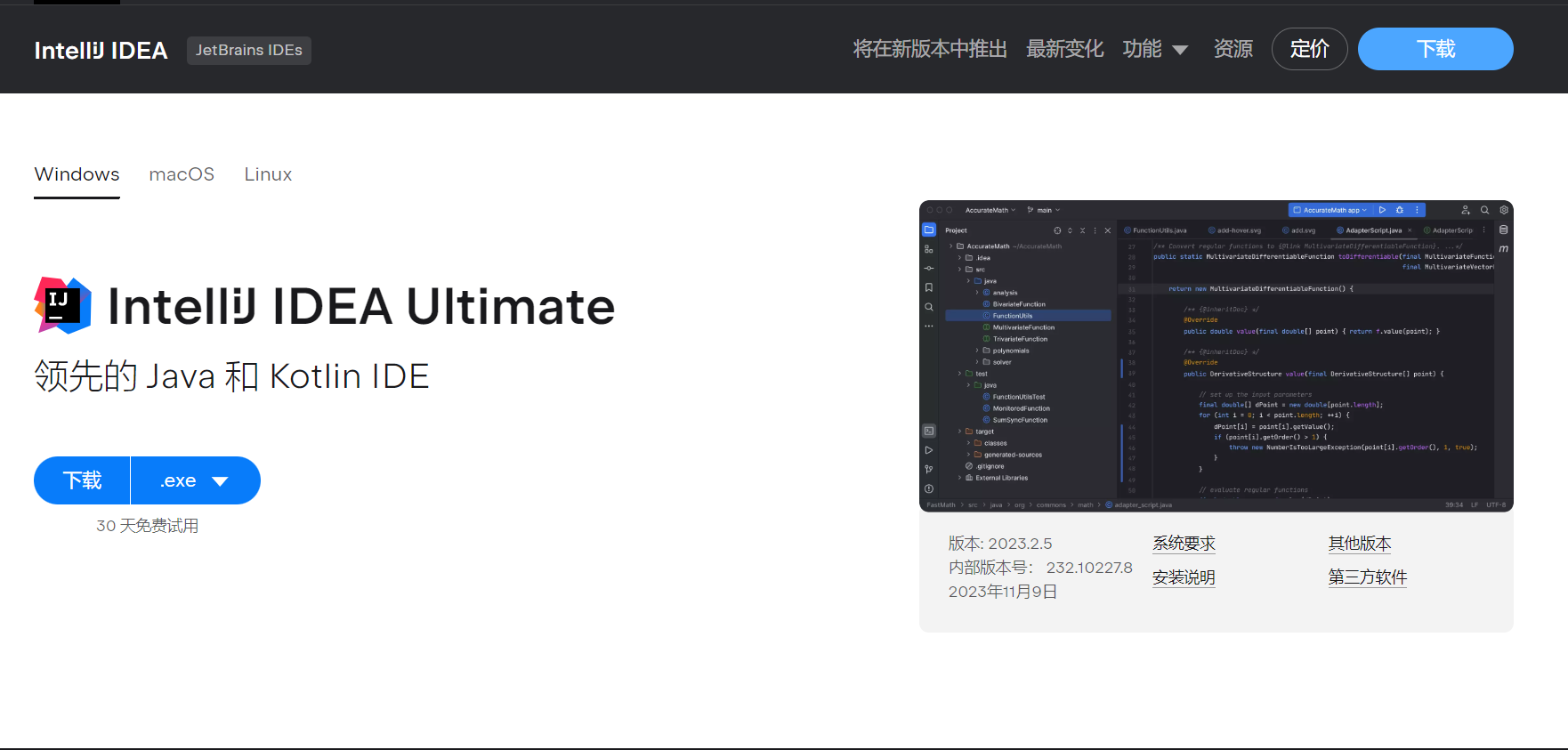Open the JetBrains IDEs badge
The width and height of the screenshot is (1568, 750).
tap(249, 50)
